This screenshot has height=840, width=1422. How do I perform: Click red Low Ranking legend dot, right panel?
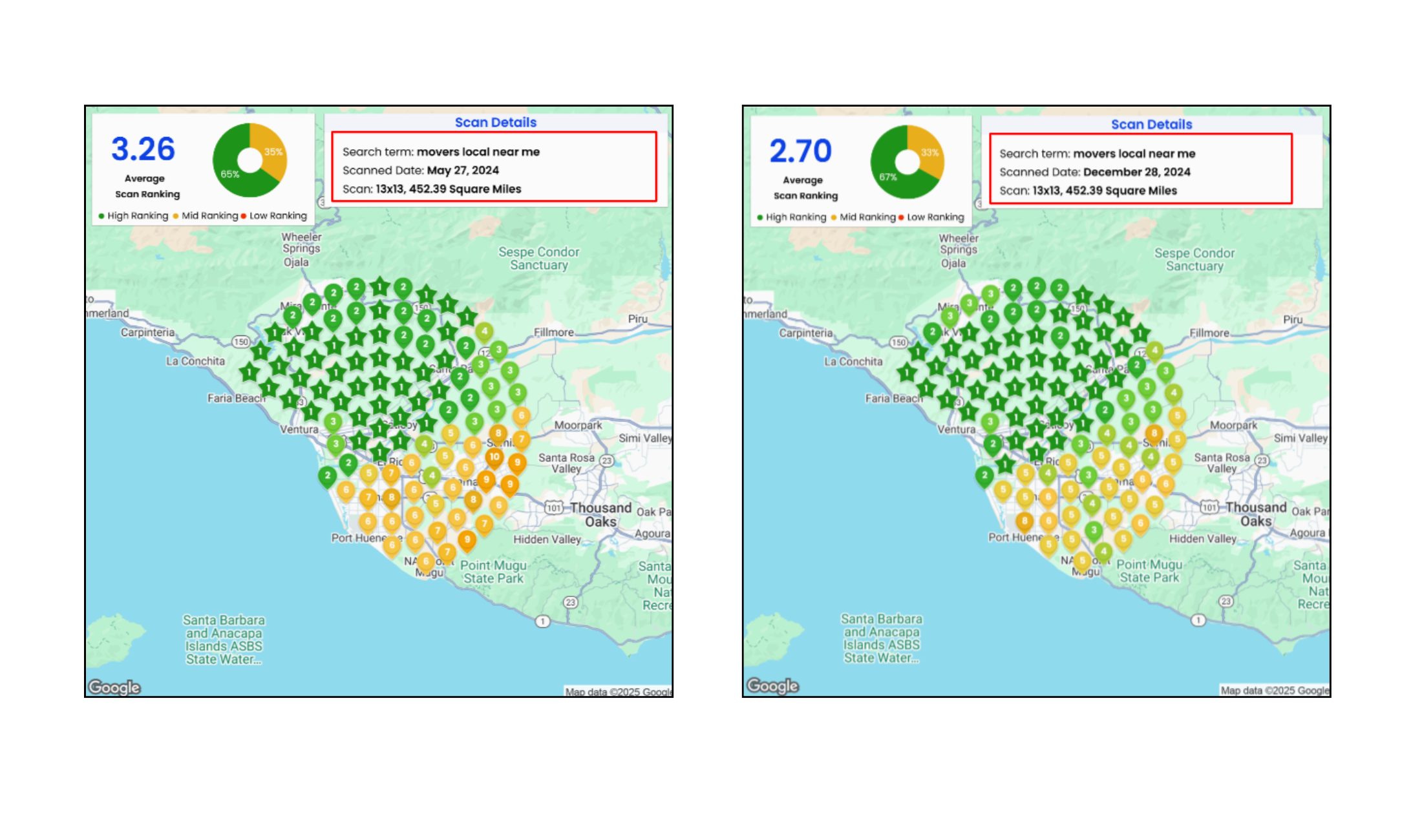coord(901,218)
